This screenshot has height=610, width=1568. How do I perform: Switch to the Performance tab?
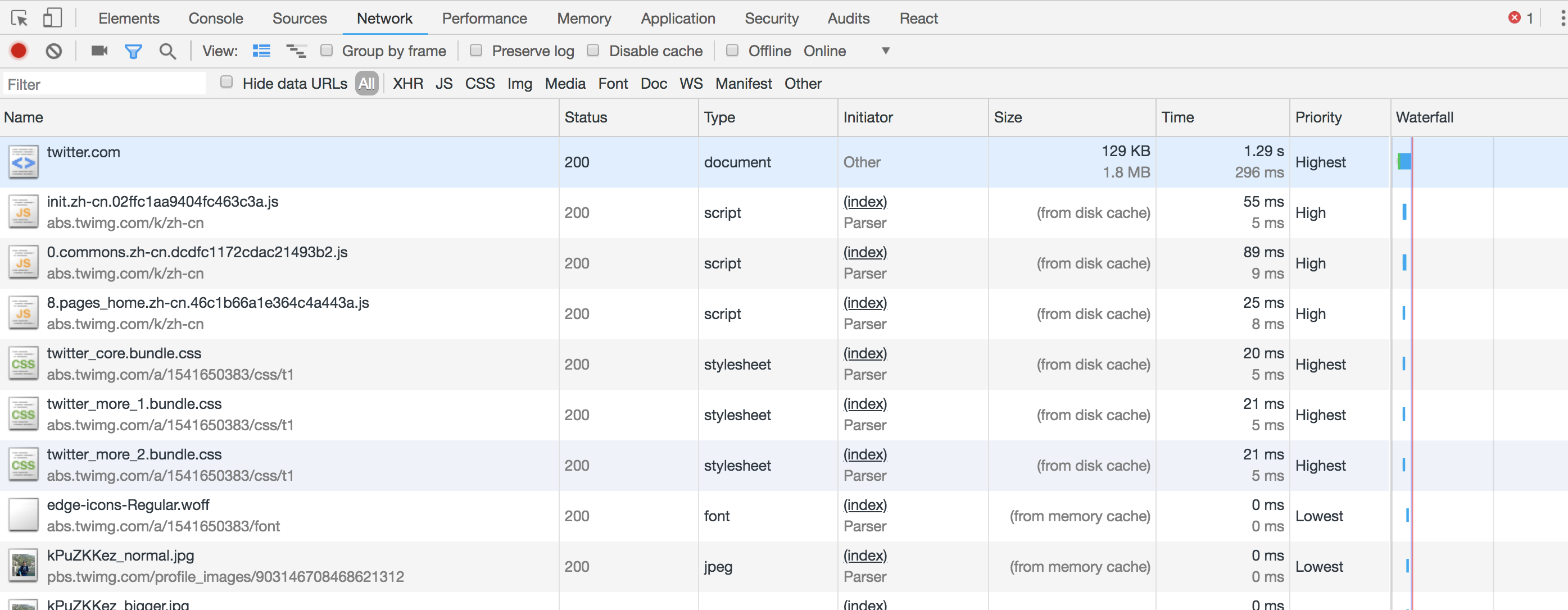tap(484, 18)
